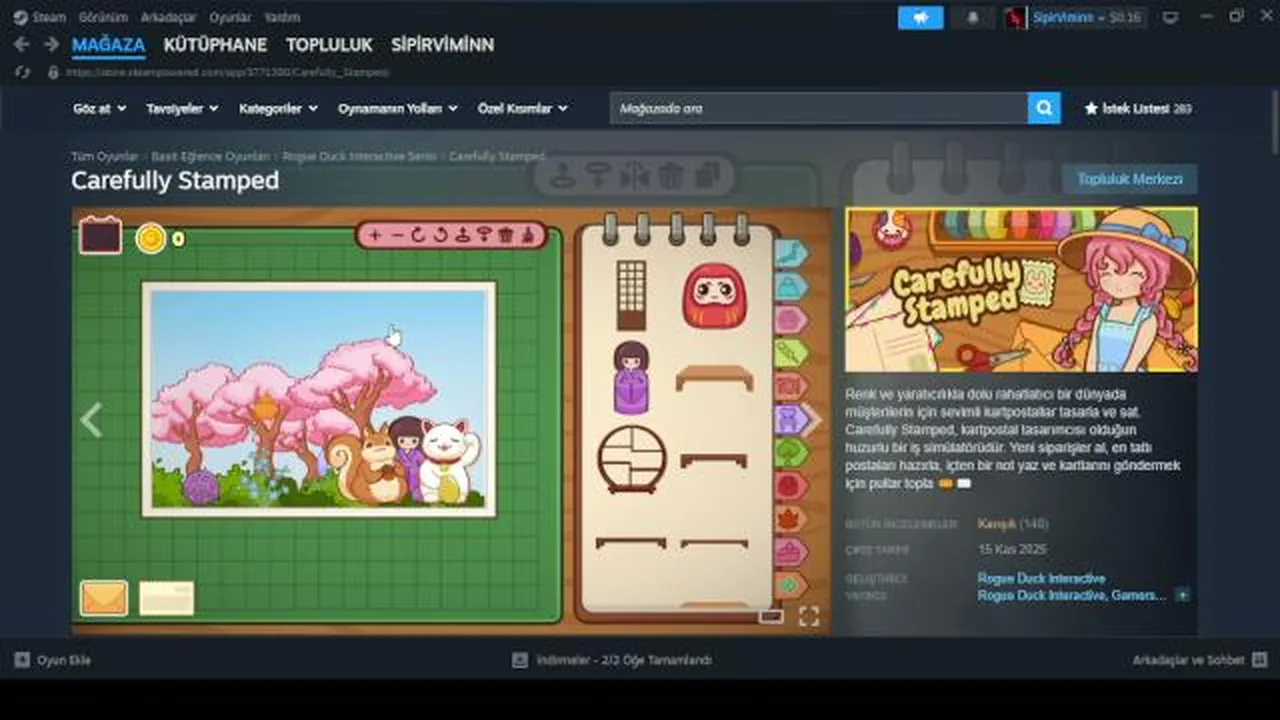The width and height of the screenshot is (1280, 720).
Task: Click Oyun Ekle in the bottom bar
Action: click(63, 660)
